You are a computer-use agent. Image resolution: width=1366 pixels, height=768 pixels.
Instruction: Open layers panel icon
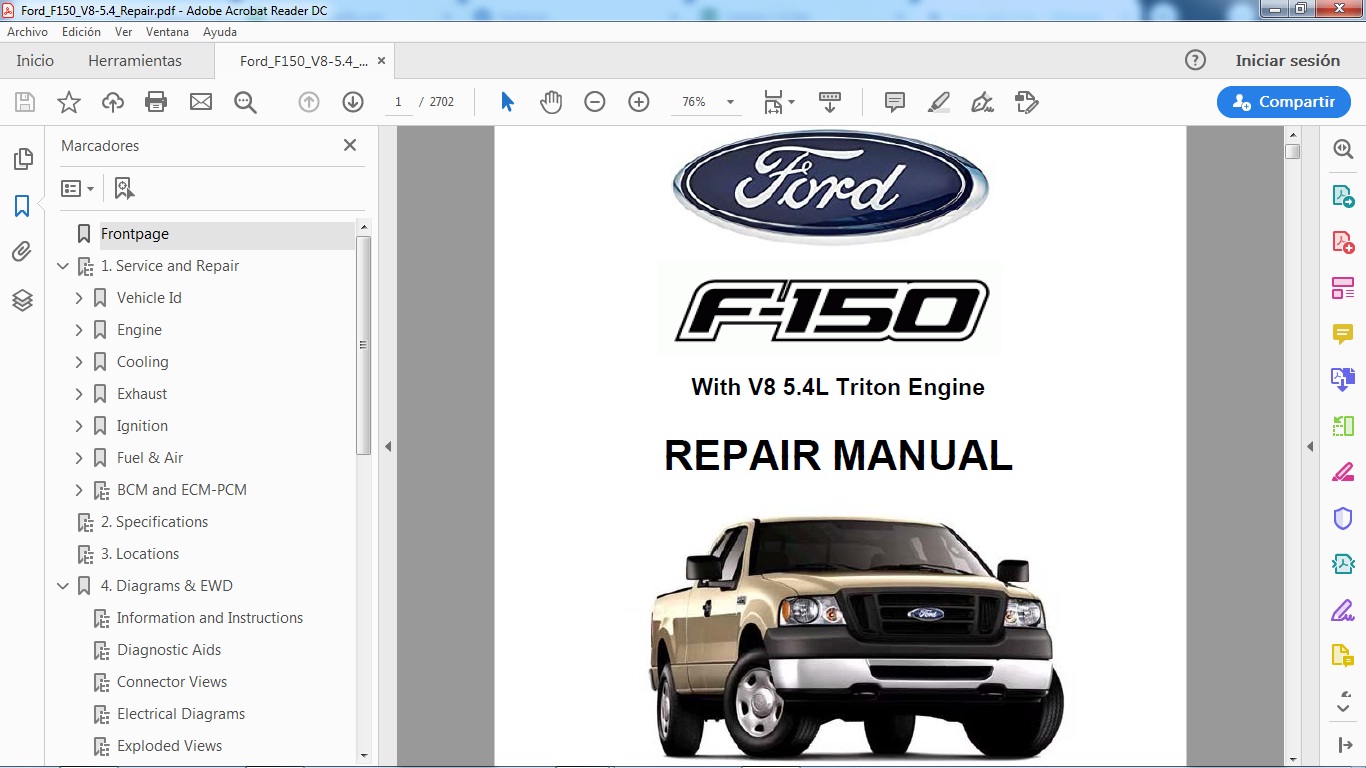22,300
